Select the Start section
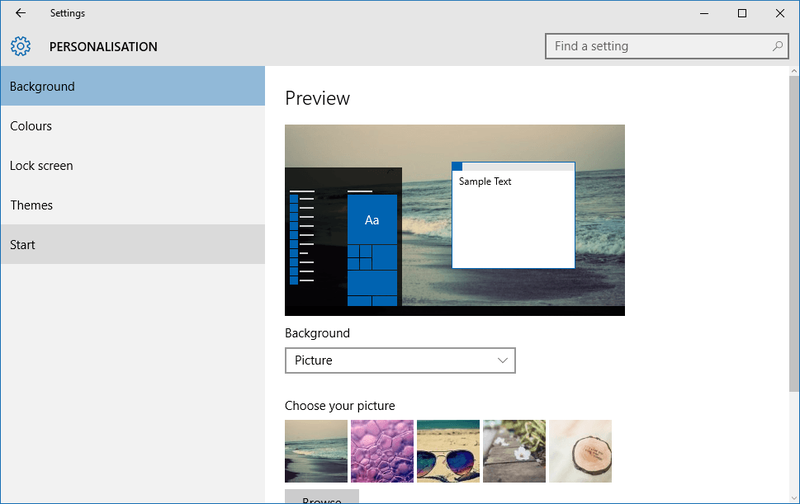800x504 pixels. [x=133, y=244]
